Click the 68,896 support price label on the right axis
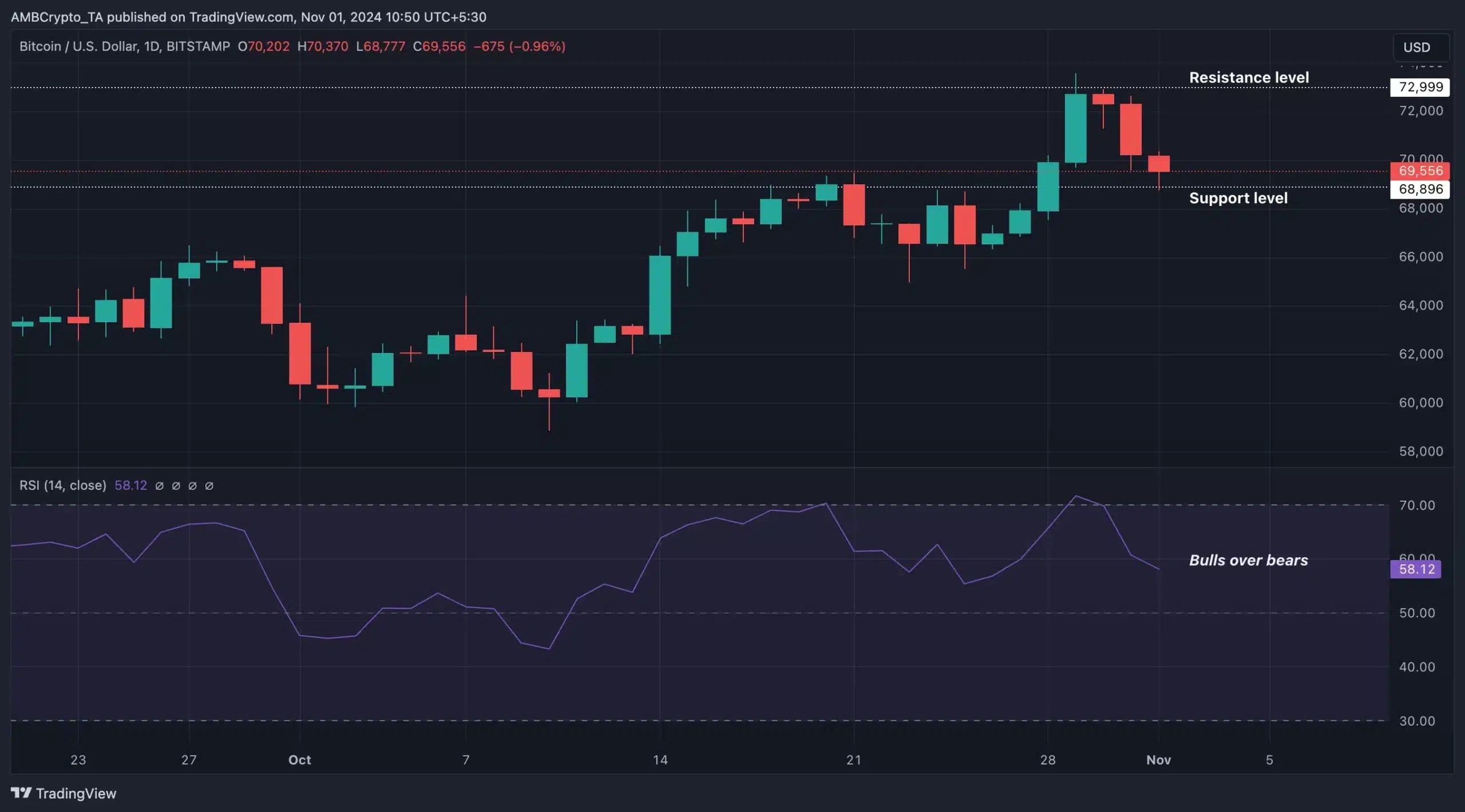Screen dimensions: 1465x812 [1420, 189]
